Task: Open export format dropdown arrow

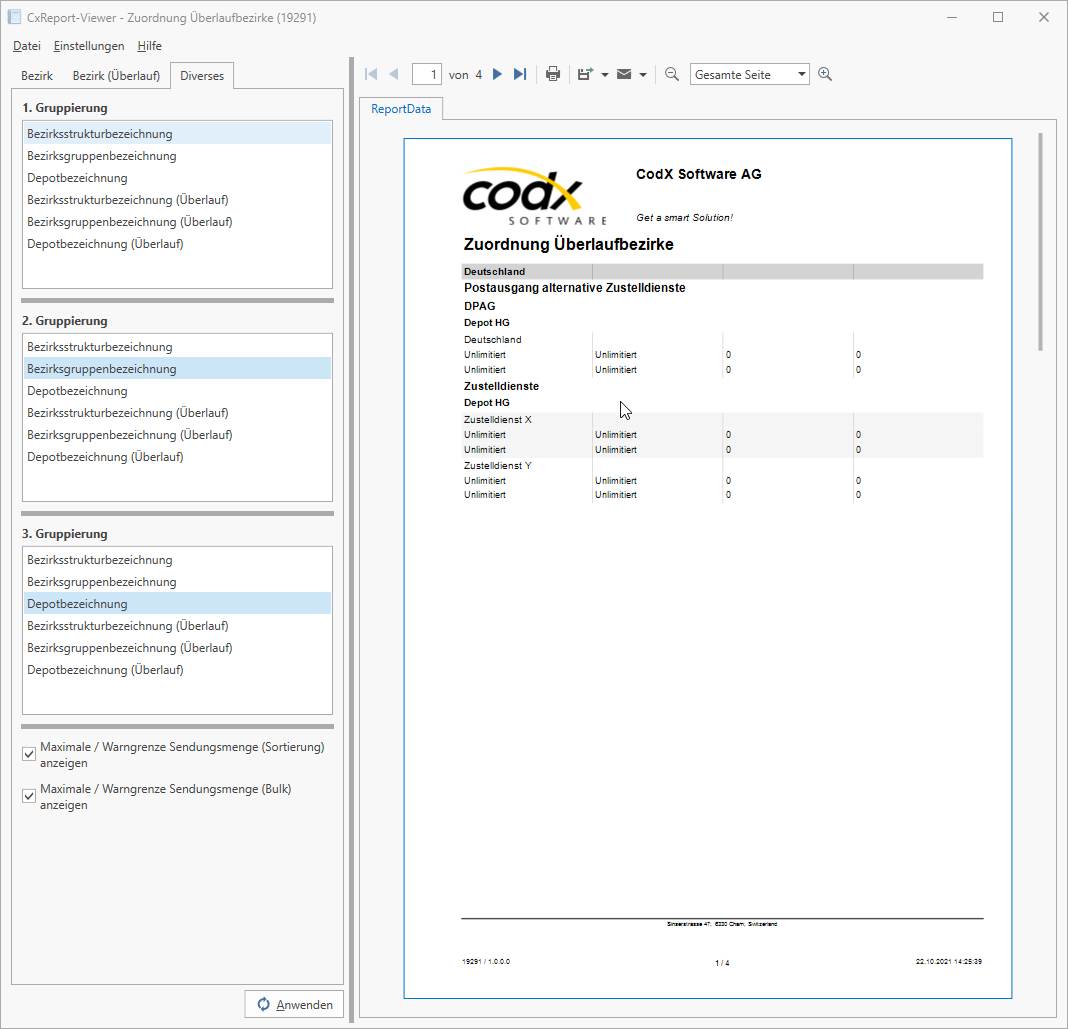Action: coord(605,75)
